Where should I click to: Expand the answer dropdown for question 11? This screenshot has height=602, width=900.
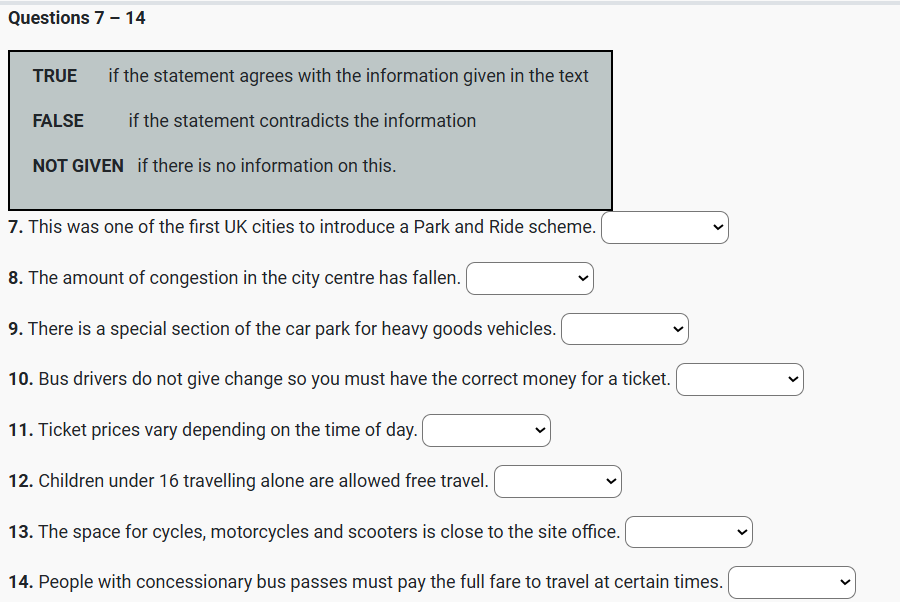(x=486, y=431)
